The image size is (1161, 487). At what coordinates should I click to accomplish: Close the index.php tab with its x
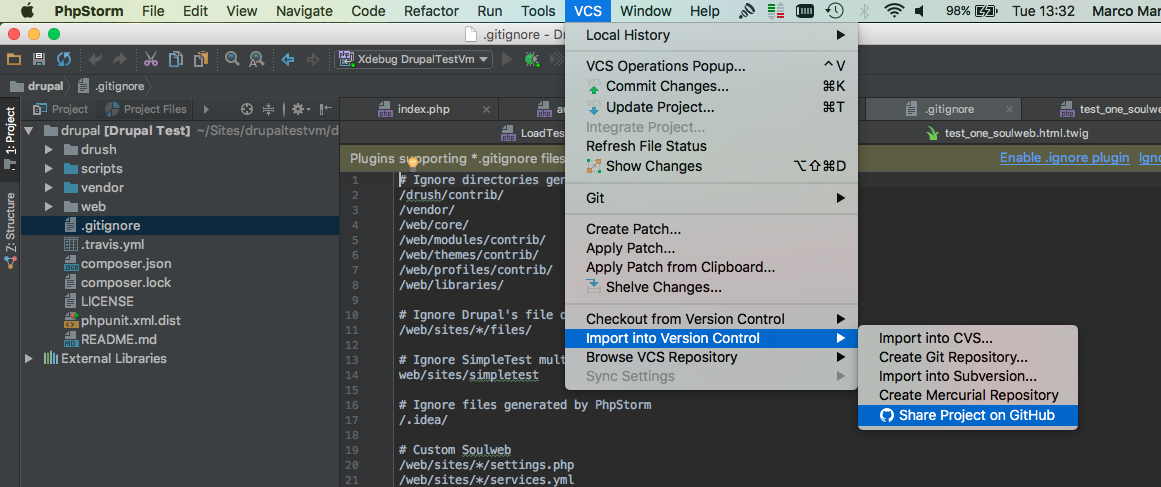click(x=486, y=110)
